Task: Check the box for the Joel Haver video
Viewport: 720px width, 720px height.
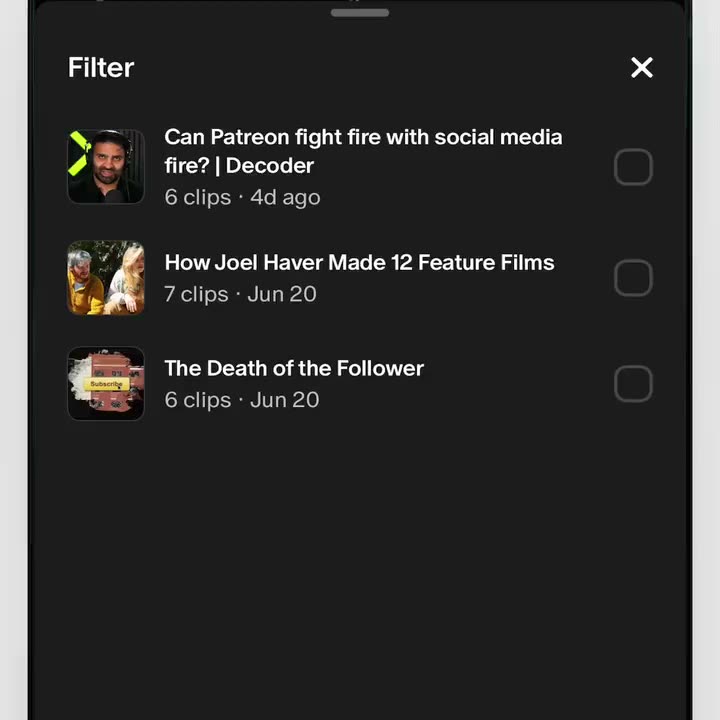Action: (633, 278)
